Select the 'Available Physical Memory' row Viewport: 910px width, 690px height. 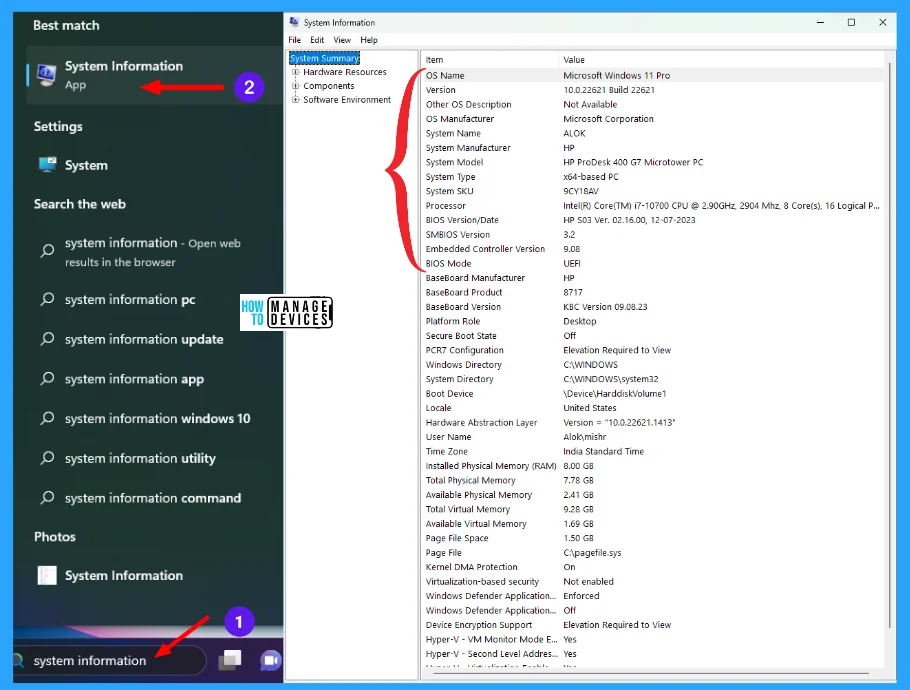[x=653, y=495]
